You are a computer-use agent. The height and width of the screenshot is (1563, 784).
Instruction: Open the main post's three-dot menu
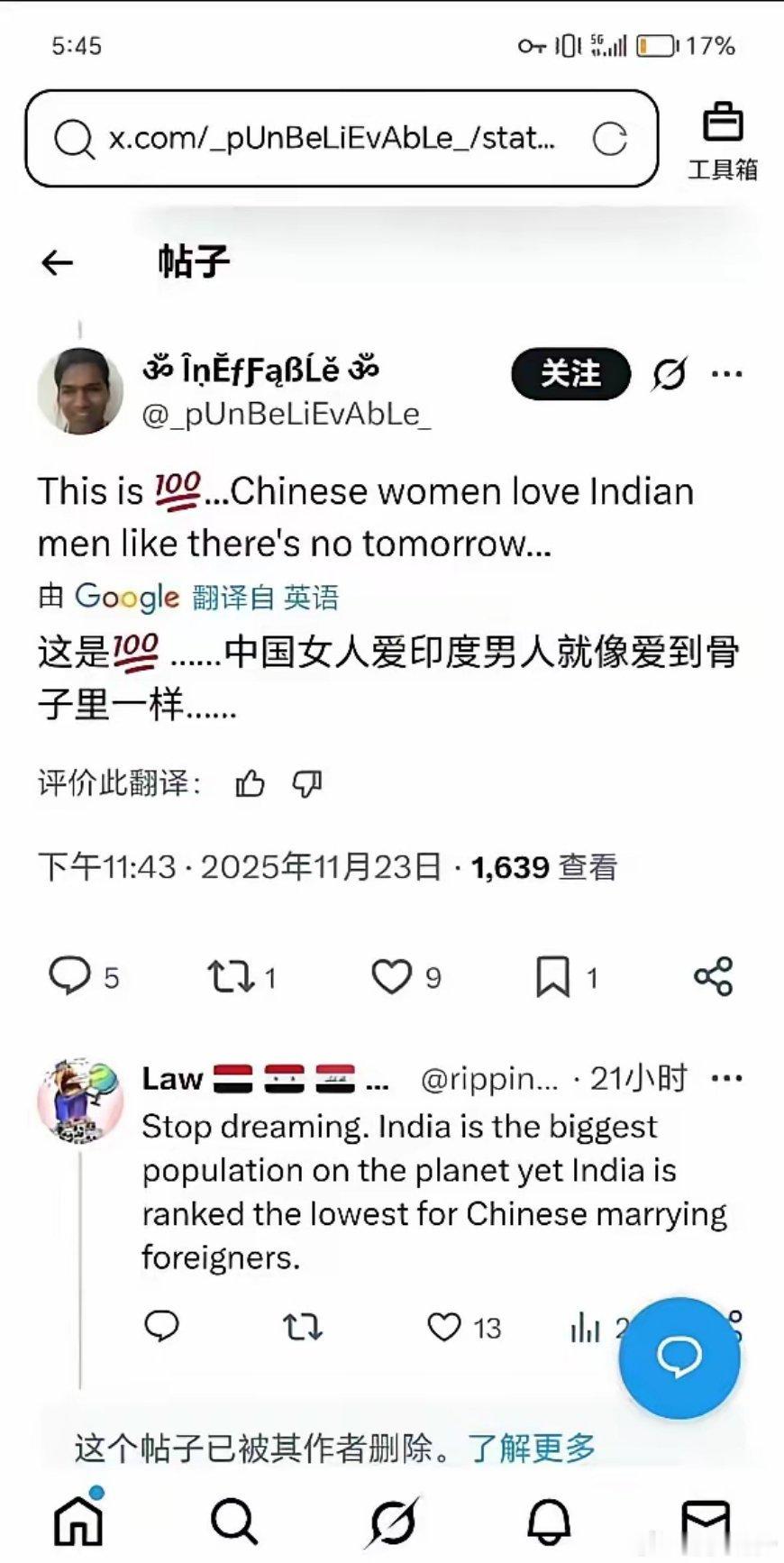[x=727, y=373]
